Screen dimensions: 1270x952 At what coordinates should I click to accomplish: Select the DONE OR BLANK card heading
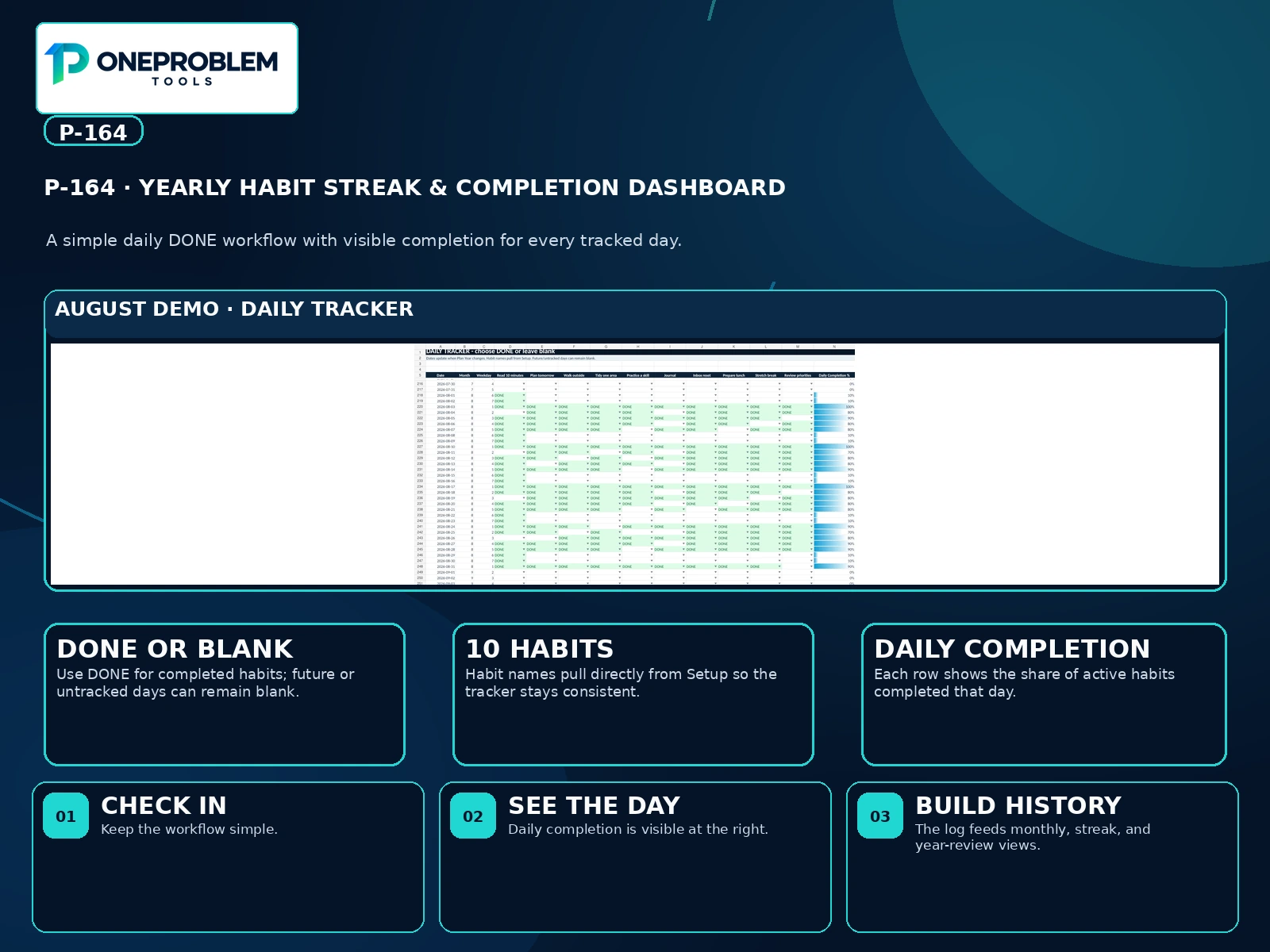tap(175, 649)
